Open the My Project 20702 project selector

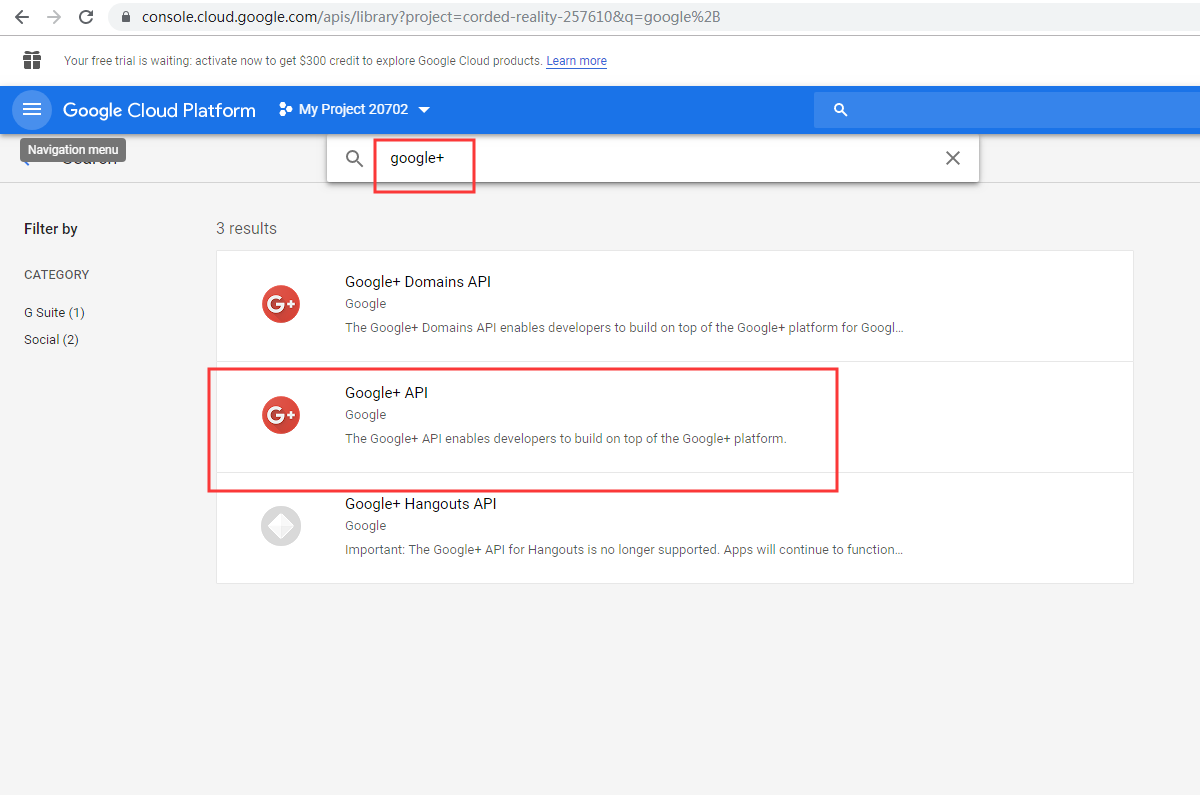click(x=354, y=110)
